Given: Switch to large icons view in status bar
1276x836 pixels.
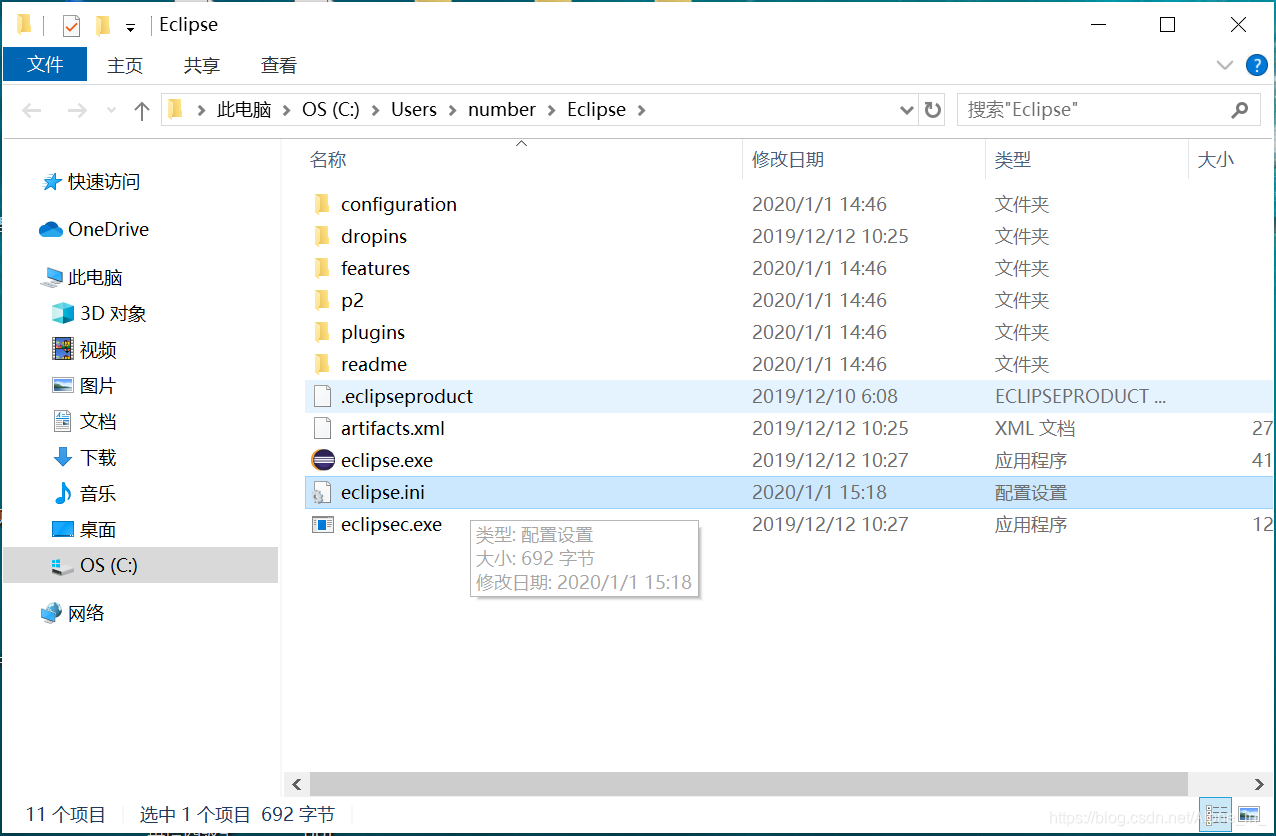Looking at the screenshot, I should [1249, 815].
